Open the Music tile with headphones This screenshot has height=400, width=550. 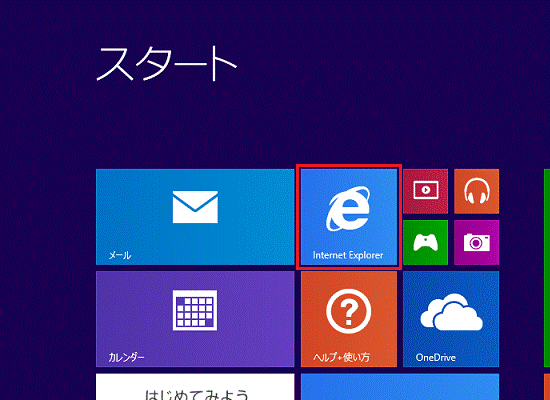[476, 191]
